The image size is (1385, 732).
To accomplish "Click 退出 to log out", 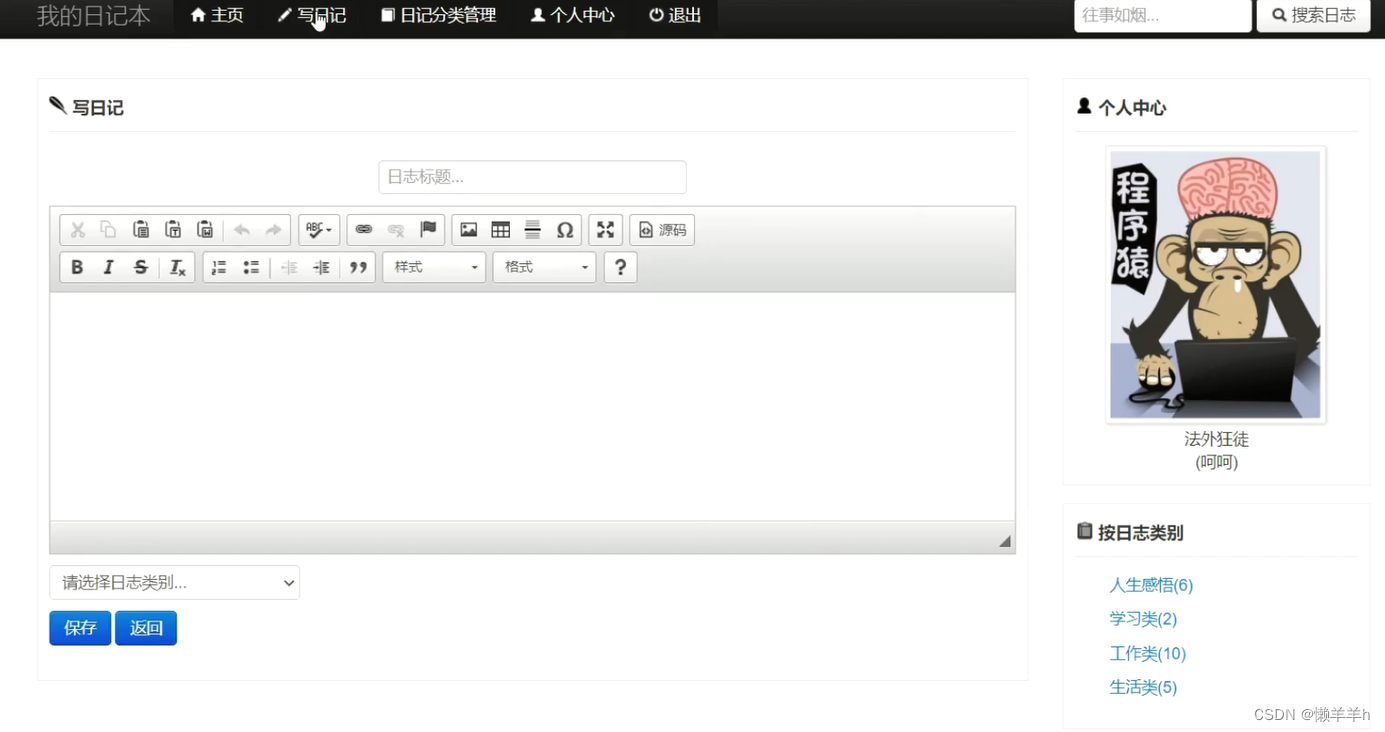I will tap(675, 15).
